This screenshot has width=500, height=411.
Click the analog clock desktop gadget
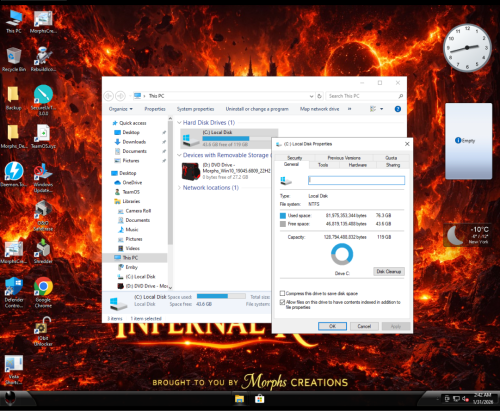tap(467, 48)
